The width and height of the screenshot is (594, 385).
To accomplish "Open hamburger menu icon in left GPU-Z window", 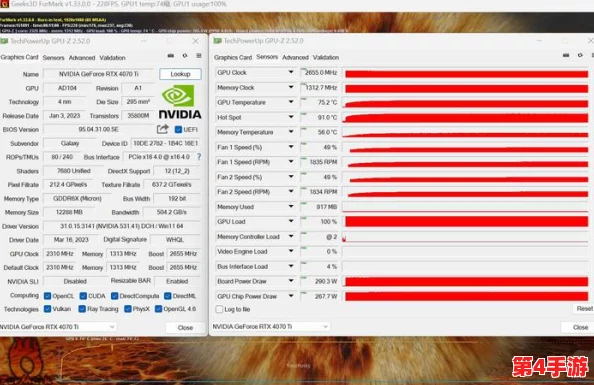I will point(199,56).
